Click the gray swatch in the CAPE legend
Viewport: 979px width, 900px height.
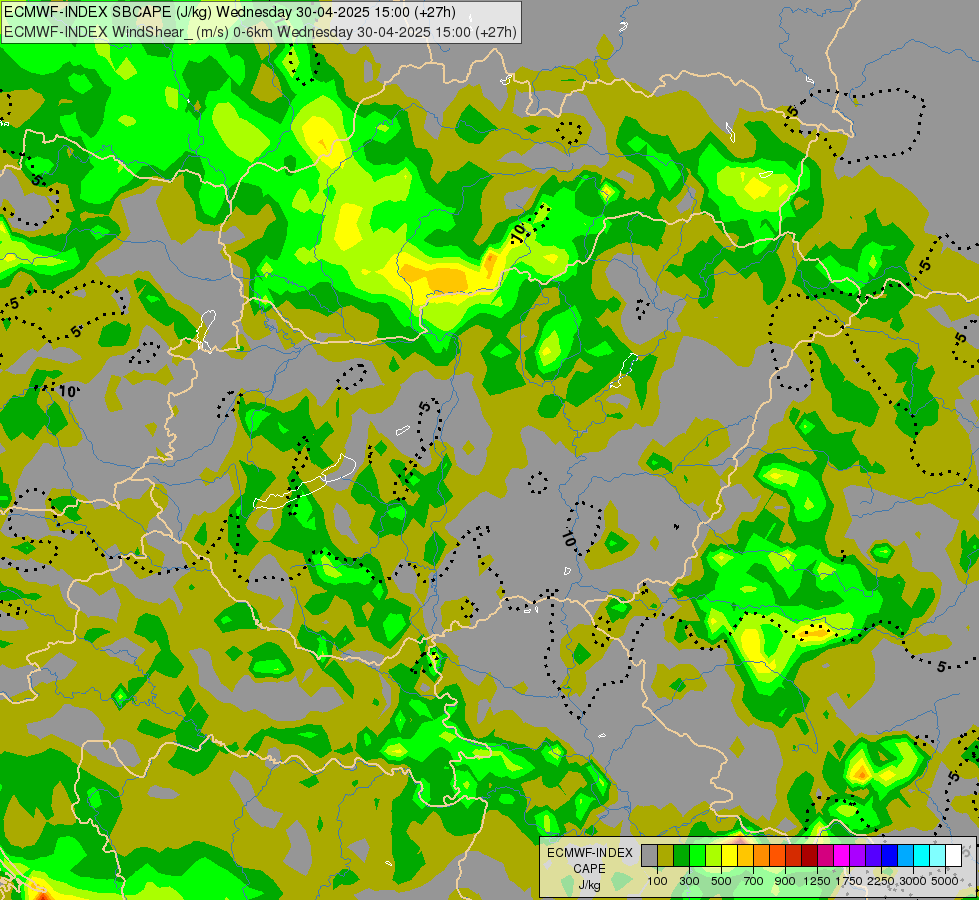649,855
